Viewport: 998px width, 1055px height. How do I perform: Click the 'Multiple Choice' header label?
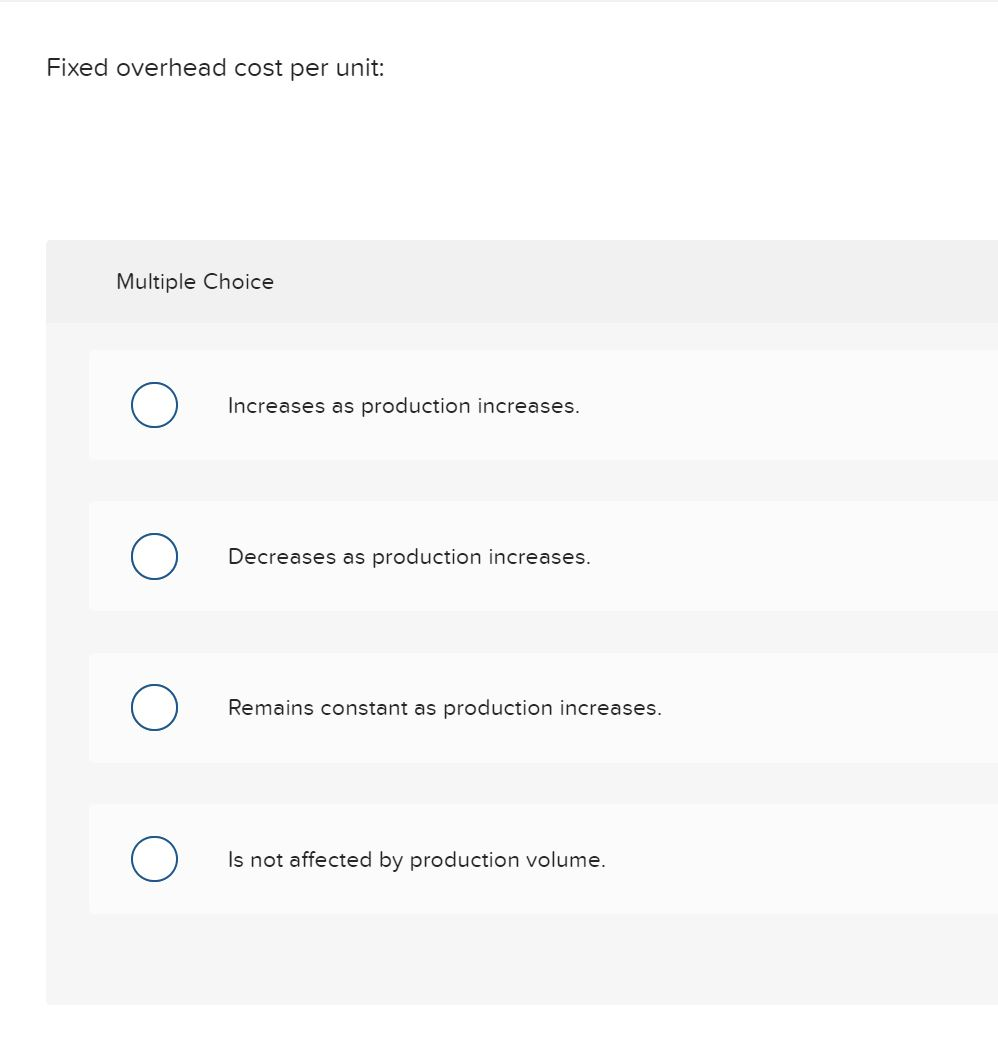[x=194, y=281]
